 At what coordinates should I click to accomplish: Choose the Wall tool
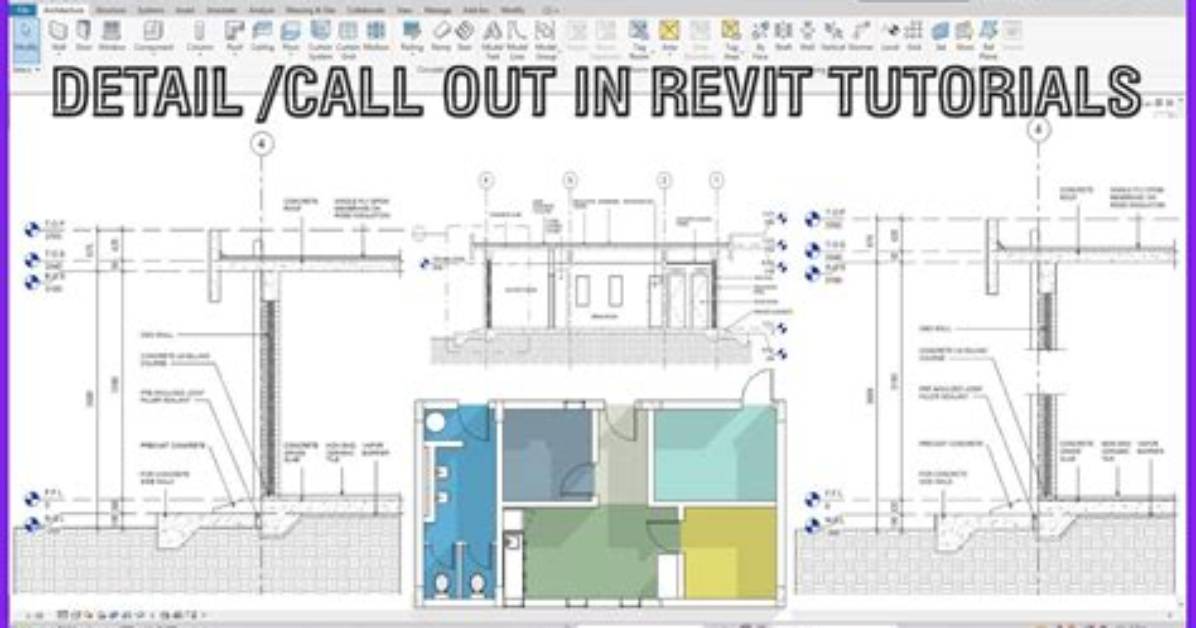pyautogui.click(x=59, y=35)
